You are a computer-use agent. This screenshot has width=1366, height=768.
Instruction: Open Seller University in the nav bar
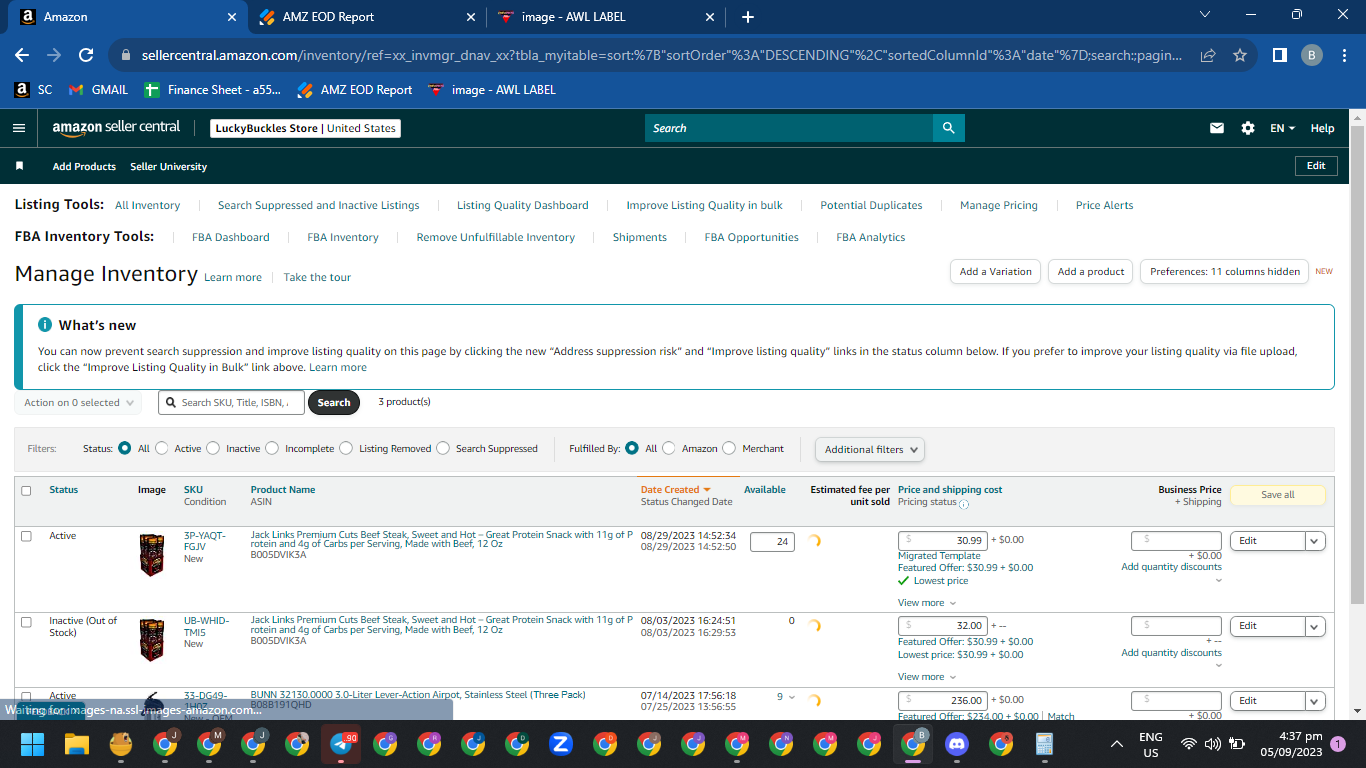coord(168,166)
